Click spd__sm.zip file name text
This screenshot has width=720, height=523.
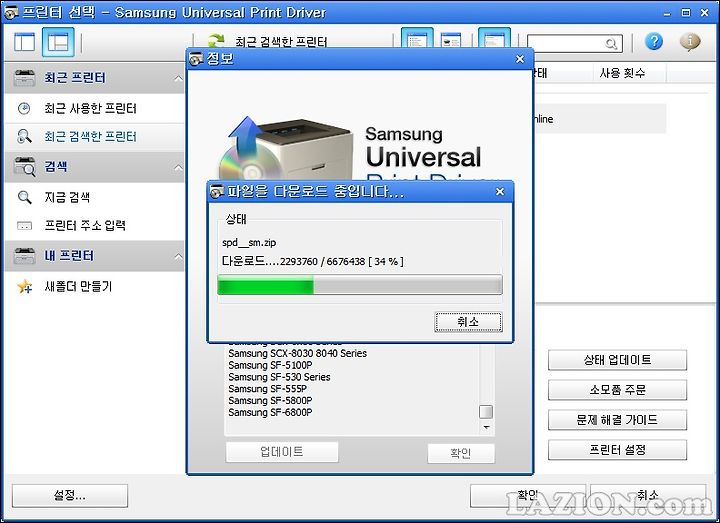(x=249, y=243)
